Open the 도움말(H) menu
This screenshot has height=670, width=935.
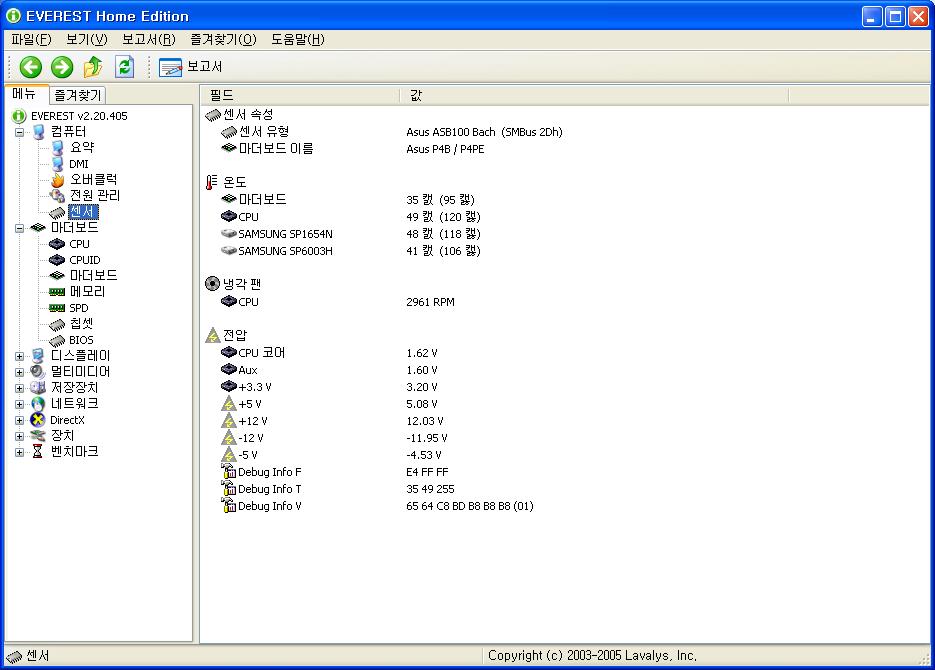click(298, 39)
